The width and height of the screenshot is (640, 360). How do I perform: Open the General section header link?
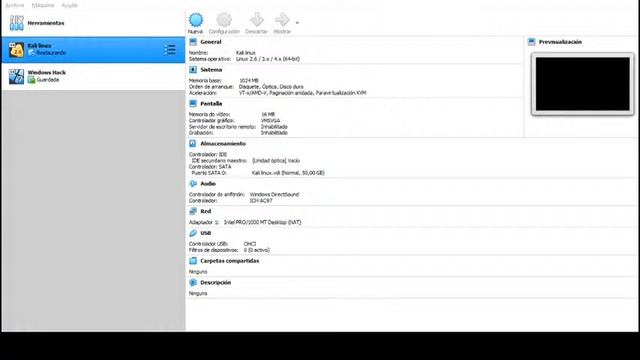tap(211, 42)
